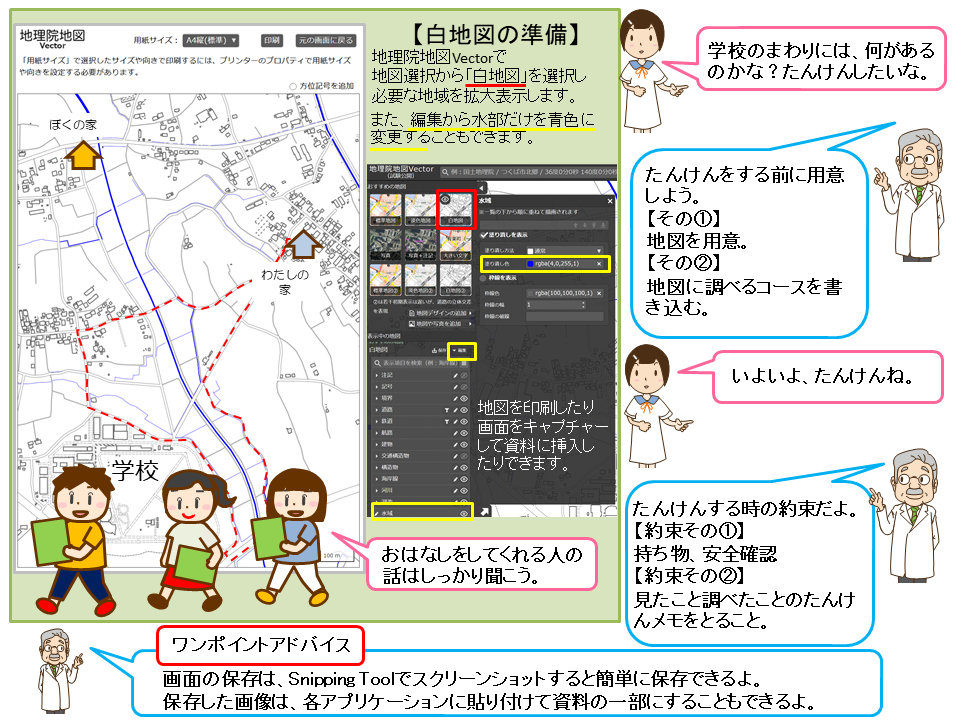Screen dimensions: 960x720
Task: Toggle the 塗り潰しを表示 checkbox
Action: coord(484,234)
